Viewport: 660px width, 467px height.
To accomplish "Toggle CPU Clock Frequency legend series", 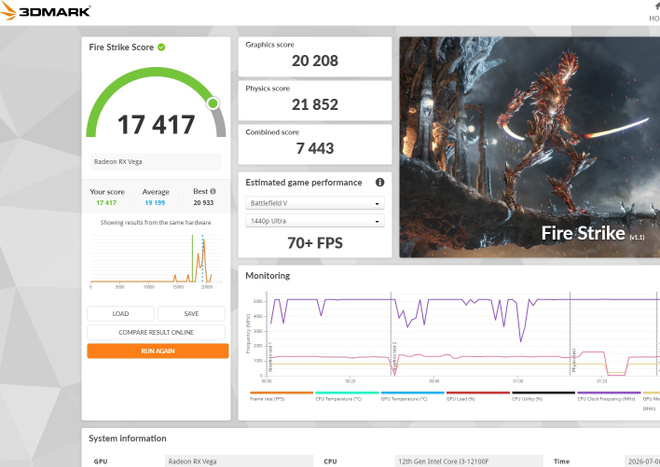I will coord(609,396).
